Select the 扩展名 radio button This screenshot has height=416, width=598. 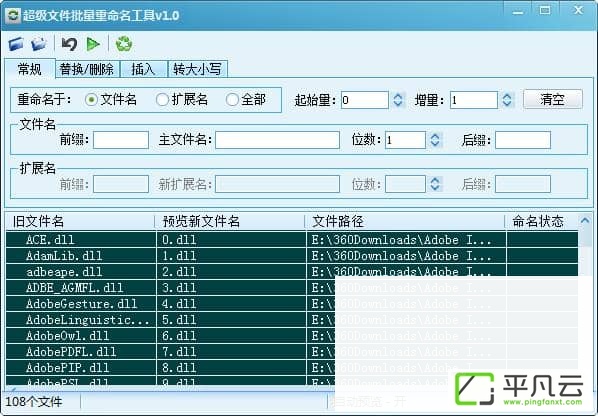click(x=162, y=100)
